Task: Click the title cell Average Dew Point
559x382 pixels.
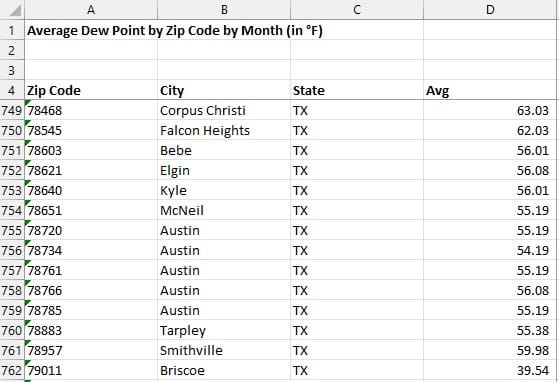Action: click(x=175, y=30)
